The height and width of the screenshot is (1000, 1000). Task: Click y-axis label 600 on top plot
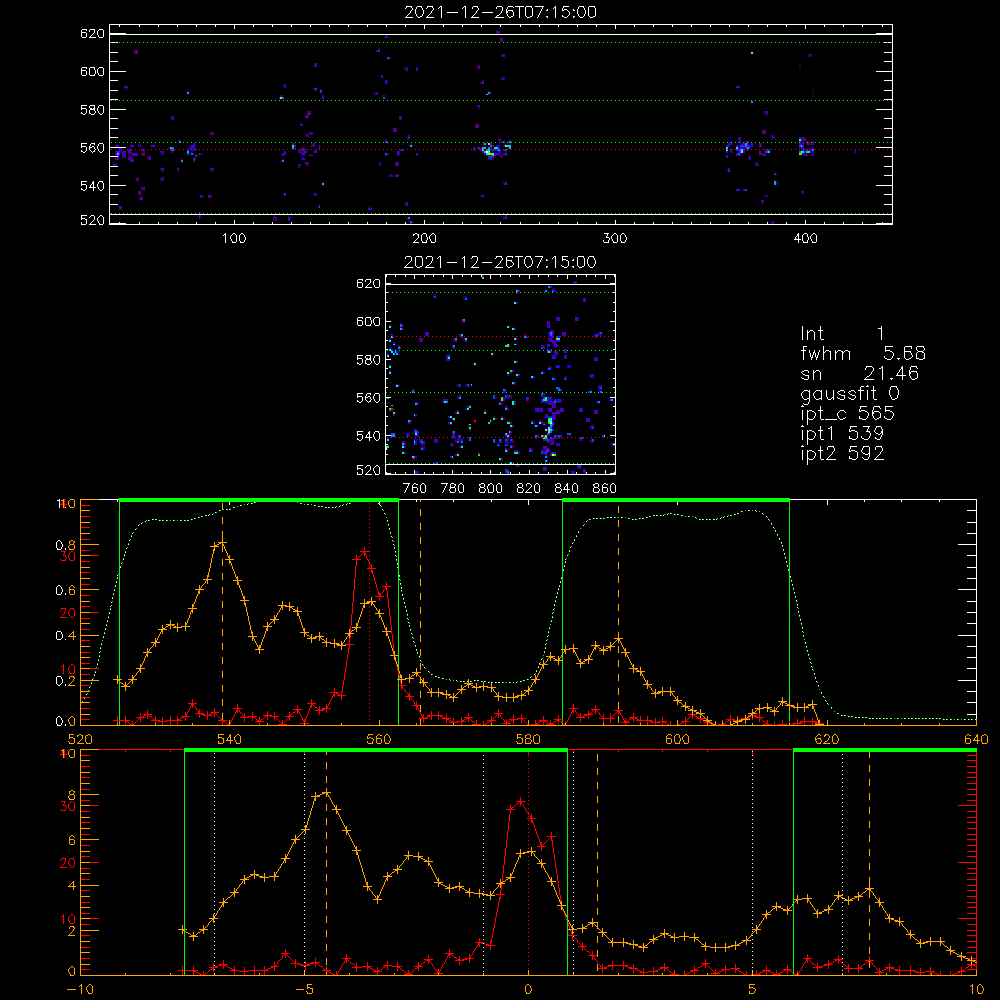click(x=92, y=71)
